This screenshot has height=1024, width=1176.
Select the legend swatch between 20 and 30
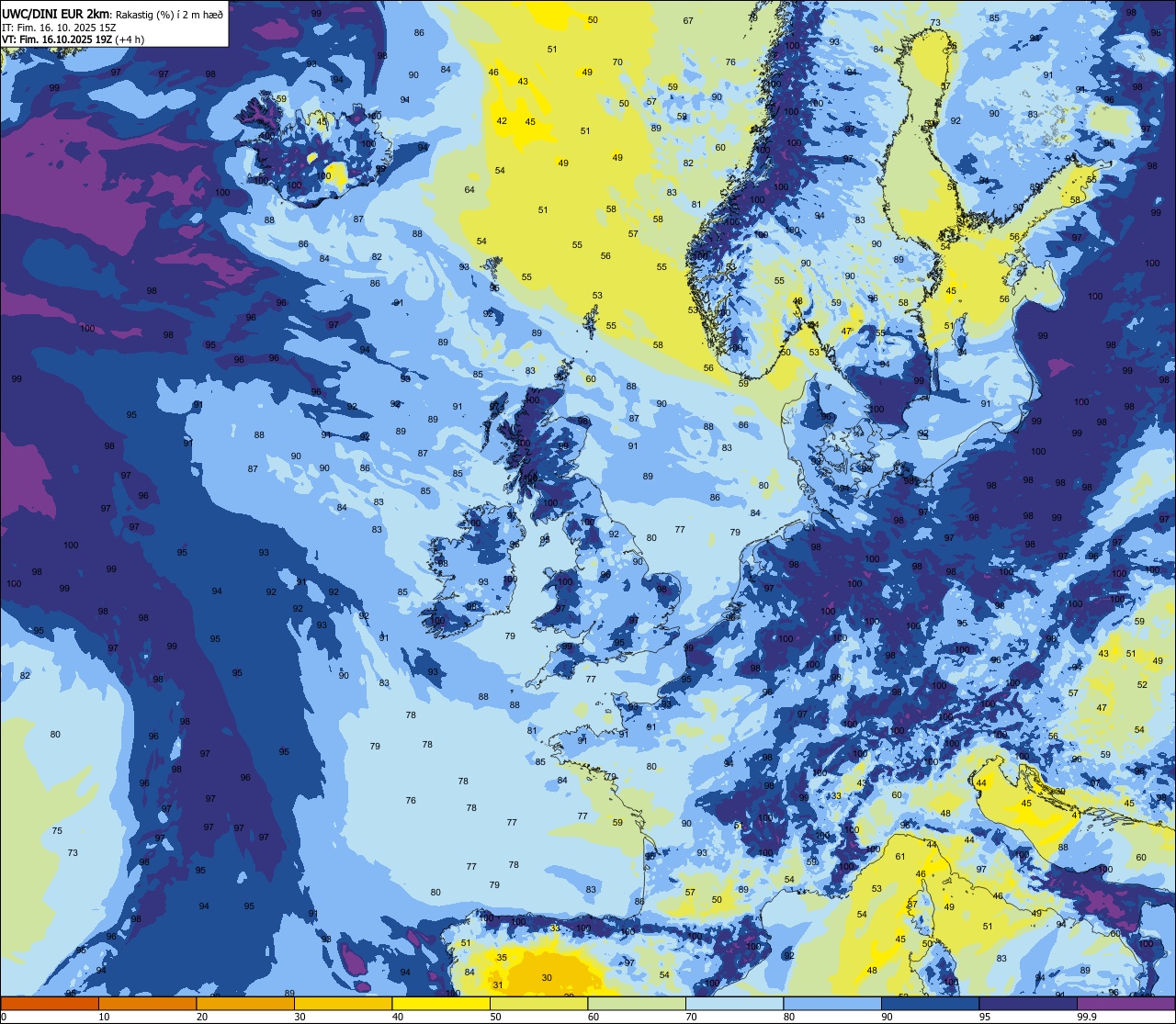pyautogui.click(x=245, y=1003)
